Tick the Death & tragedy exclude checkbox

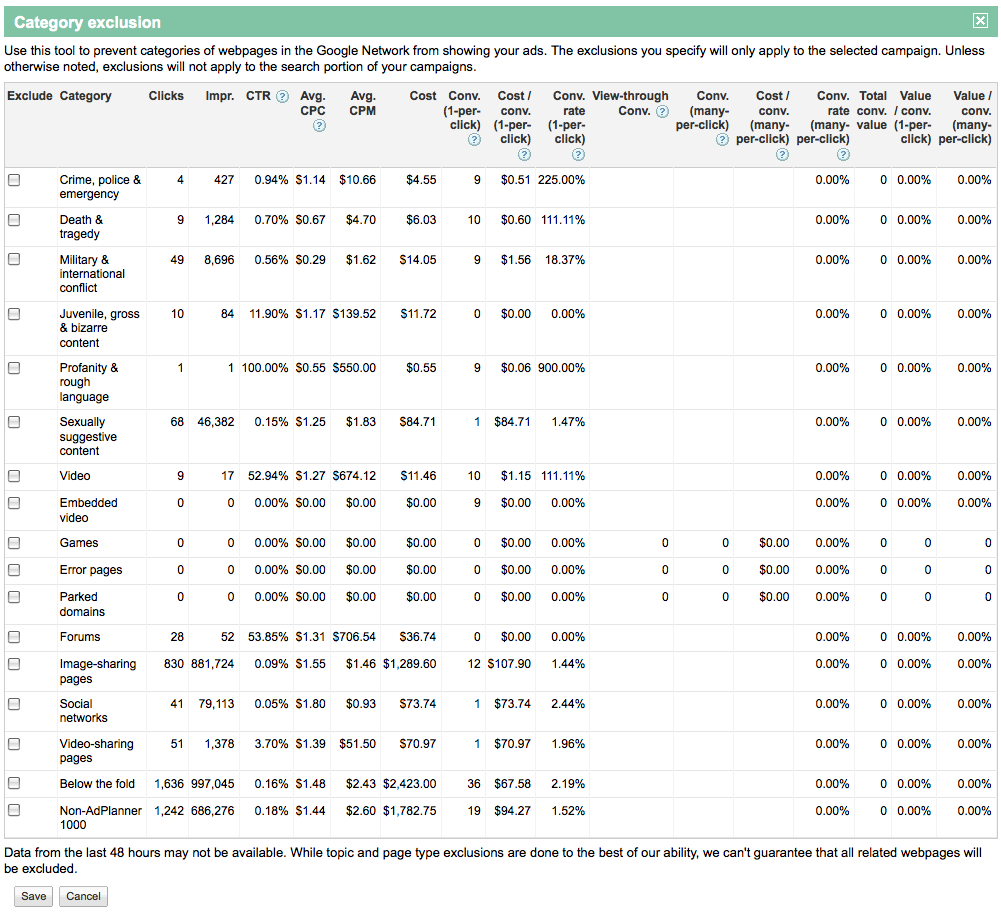click(x=14, y=220)
